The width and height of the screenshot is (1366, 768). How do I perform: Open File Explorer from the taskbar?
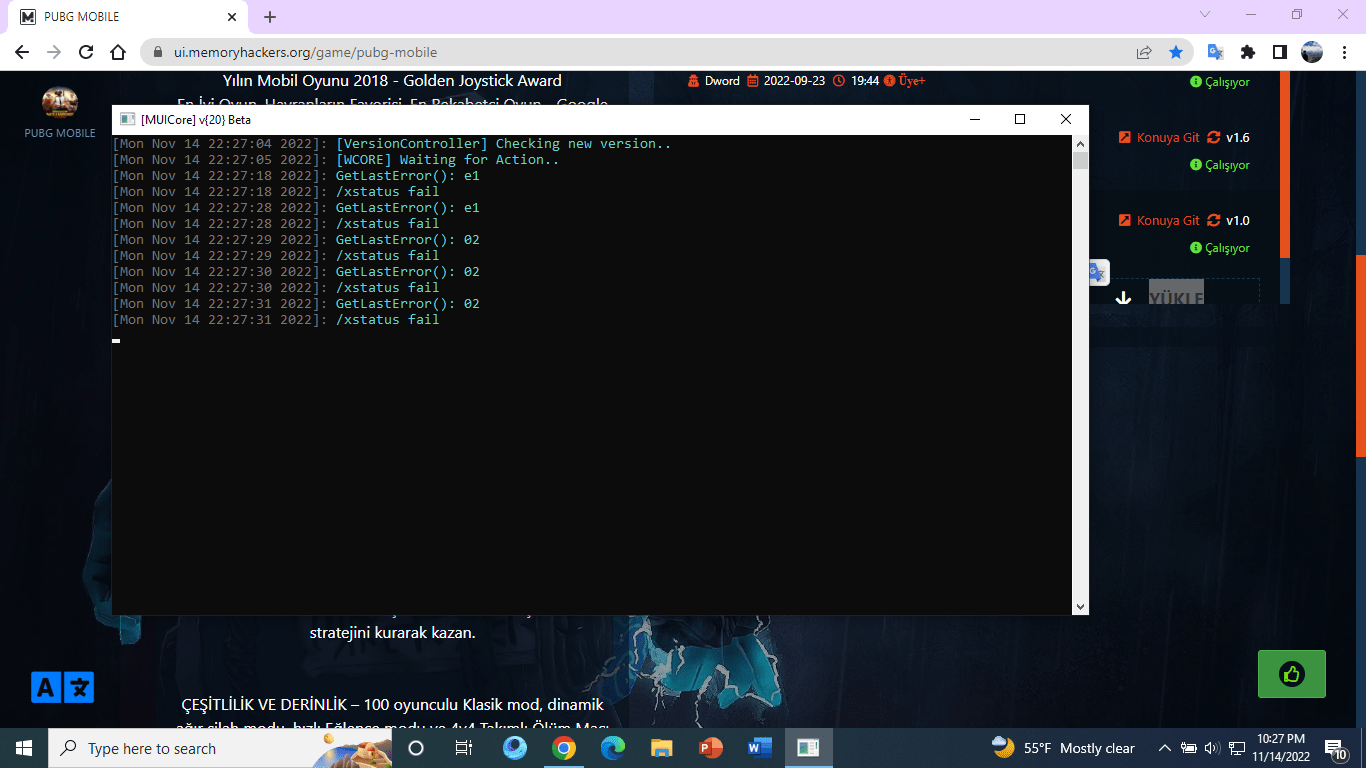(x=661, y=748)
